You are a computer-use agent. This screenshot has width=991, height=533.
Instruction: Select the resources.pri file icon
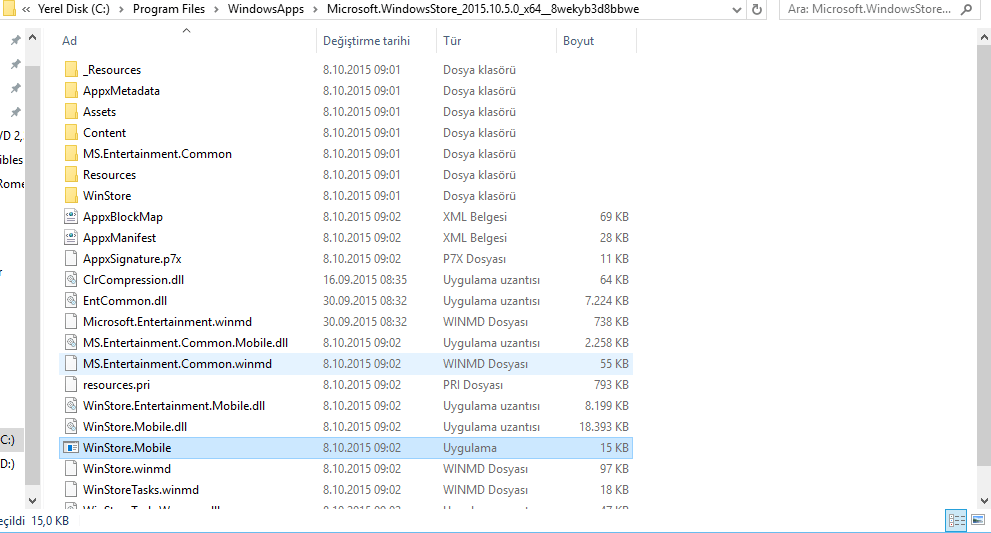(71, 384)
